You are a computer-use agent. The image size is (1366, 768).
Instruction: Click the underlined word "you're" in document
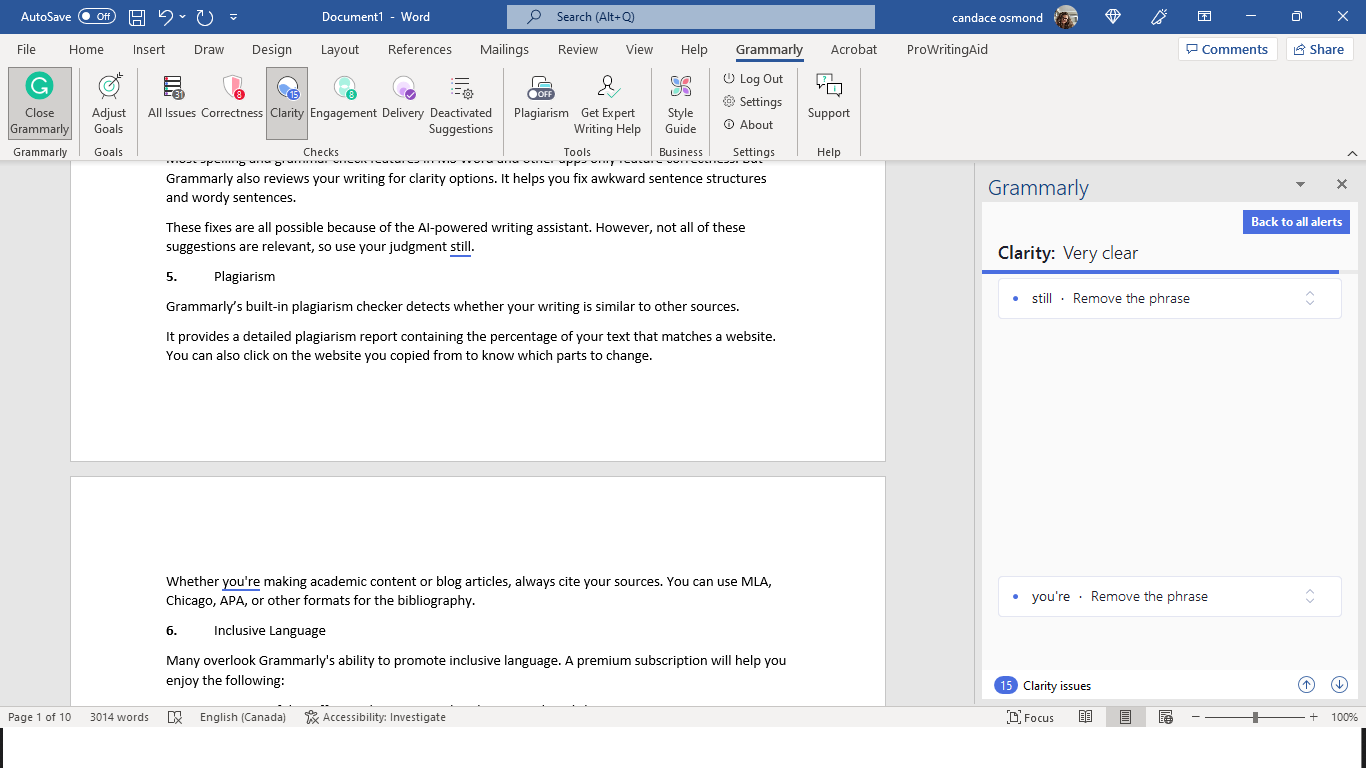point(241,581)
